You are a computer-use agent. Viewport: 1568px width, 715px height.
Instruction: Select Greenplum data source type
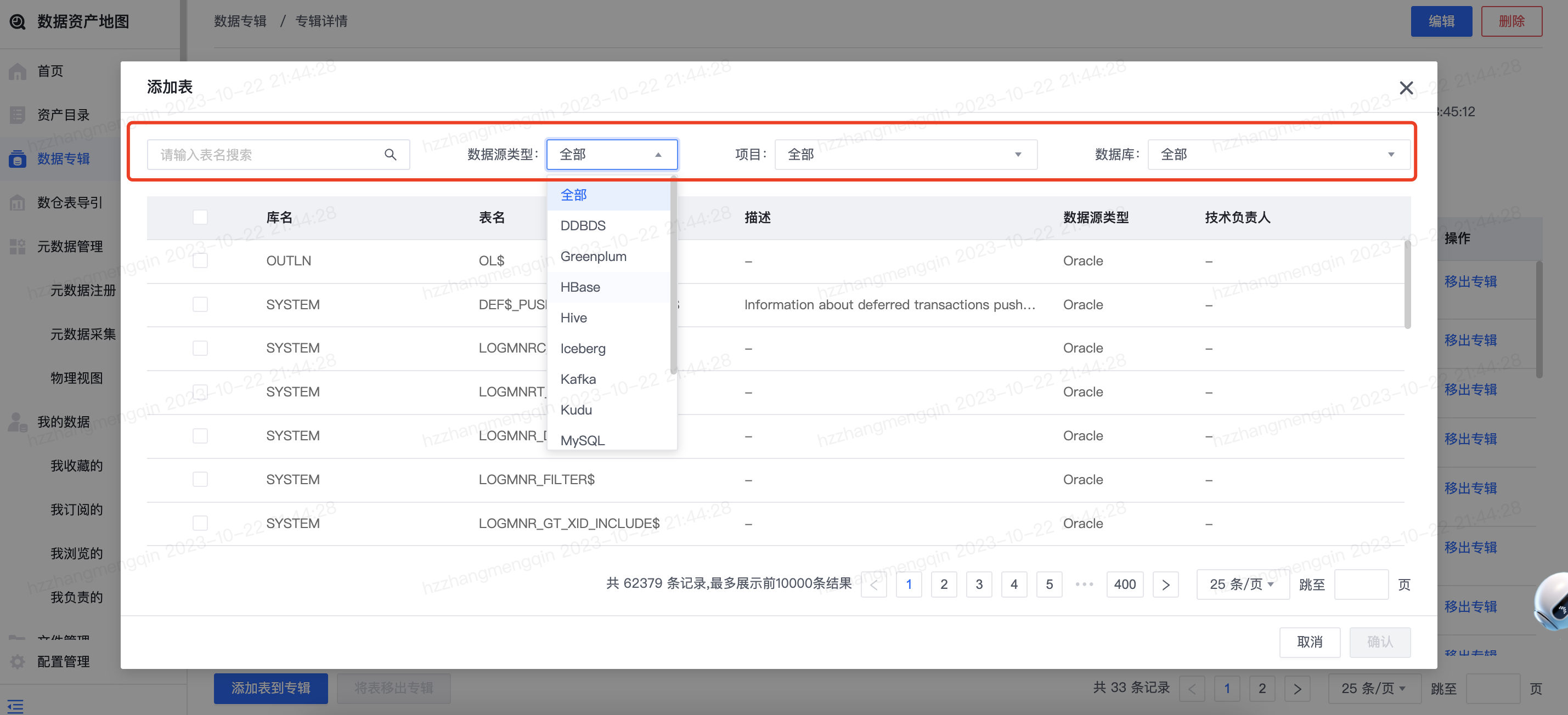pos(608,256)
